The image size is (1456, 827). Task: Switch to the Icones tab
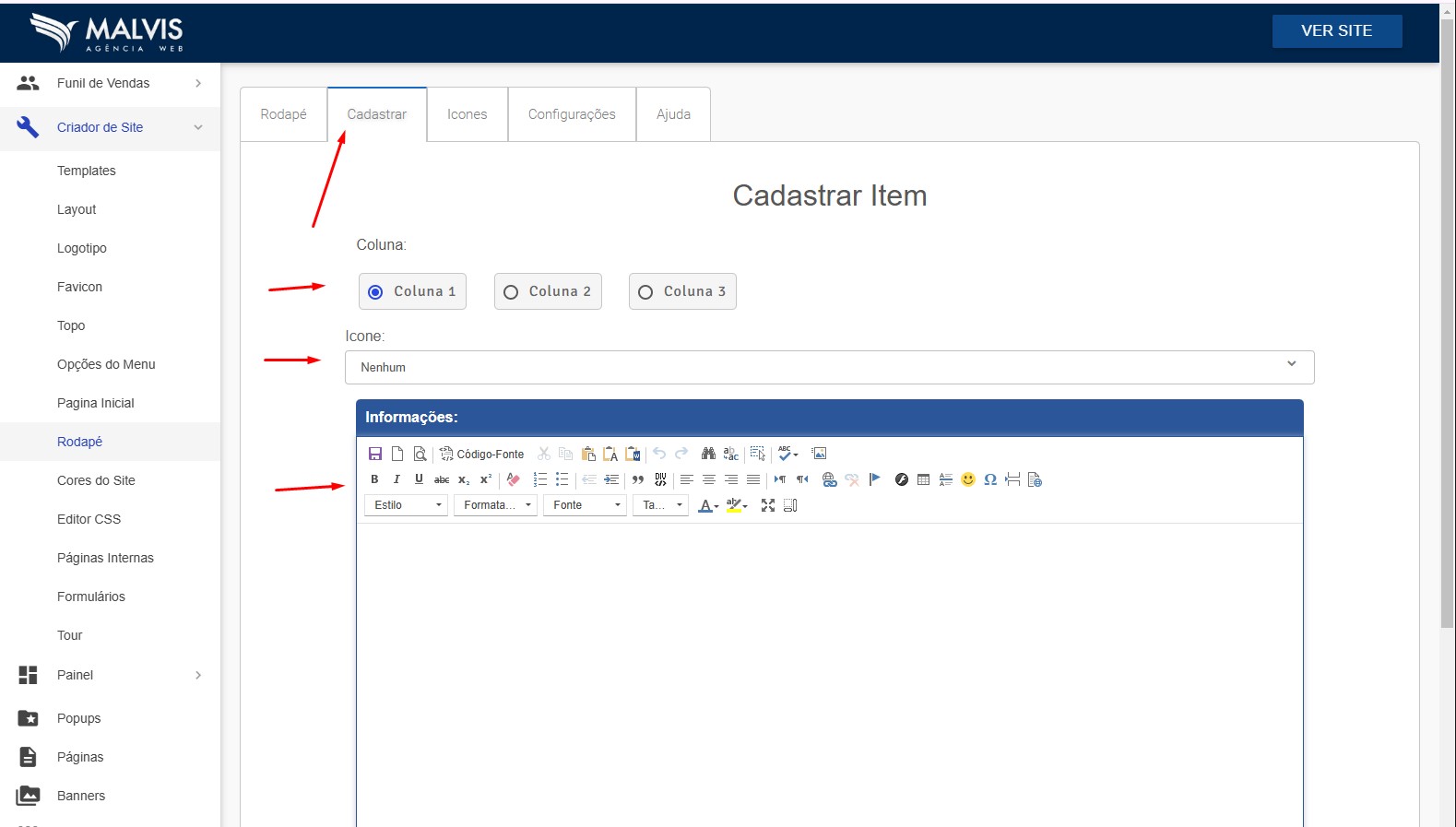pyautogui.click(x=468, y=114)
